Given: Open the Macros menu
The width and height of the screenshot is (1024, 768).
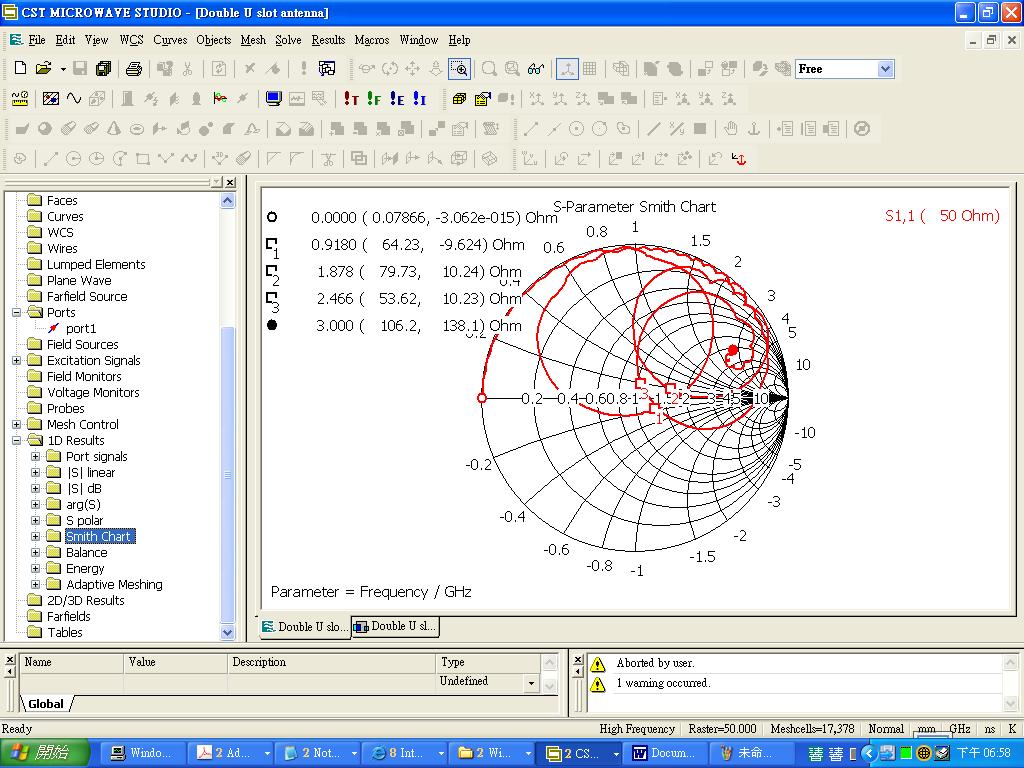Looking at the screenshot, I should (372, 40).
